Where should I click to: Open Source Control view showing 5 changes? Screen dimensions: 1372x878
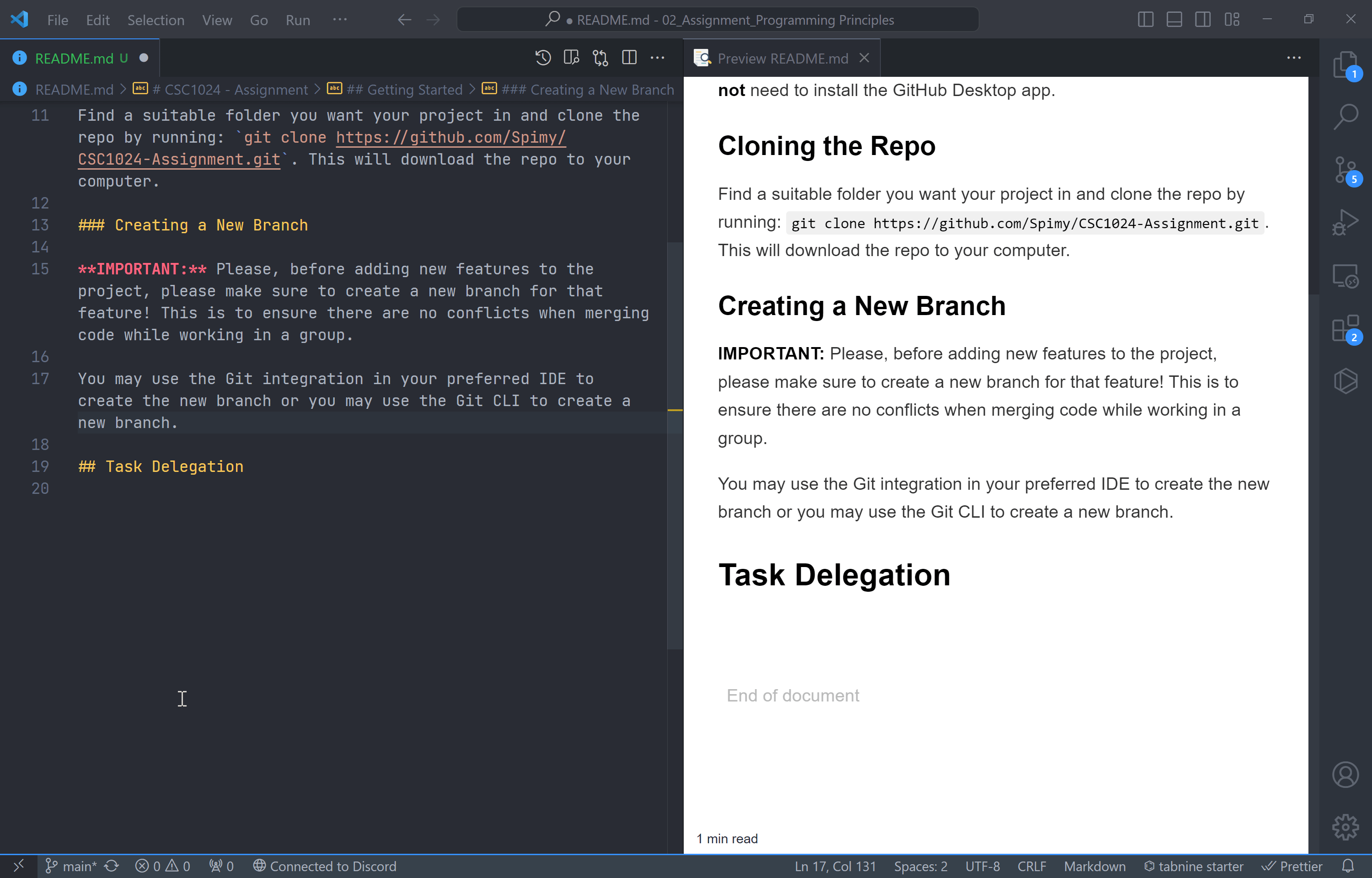[1346, 170]
